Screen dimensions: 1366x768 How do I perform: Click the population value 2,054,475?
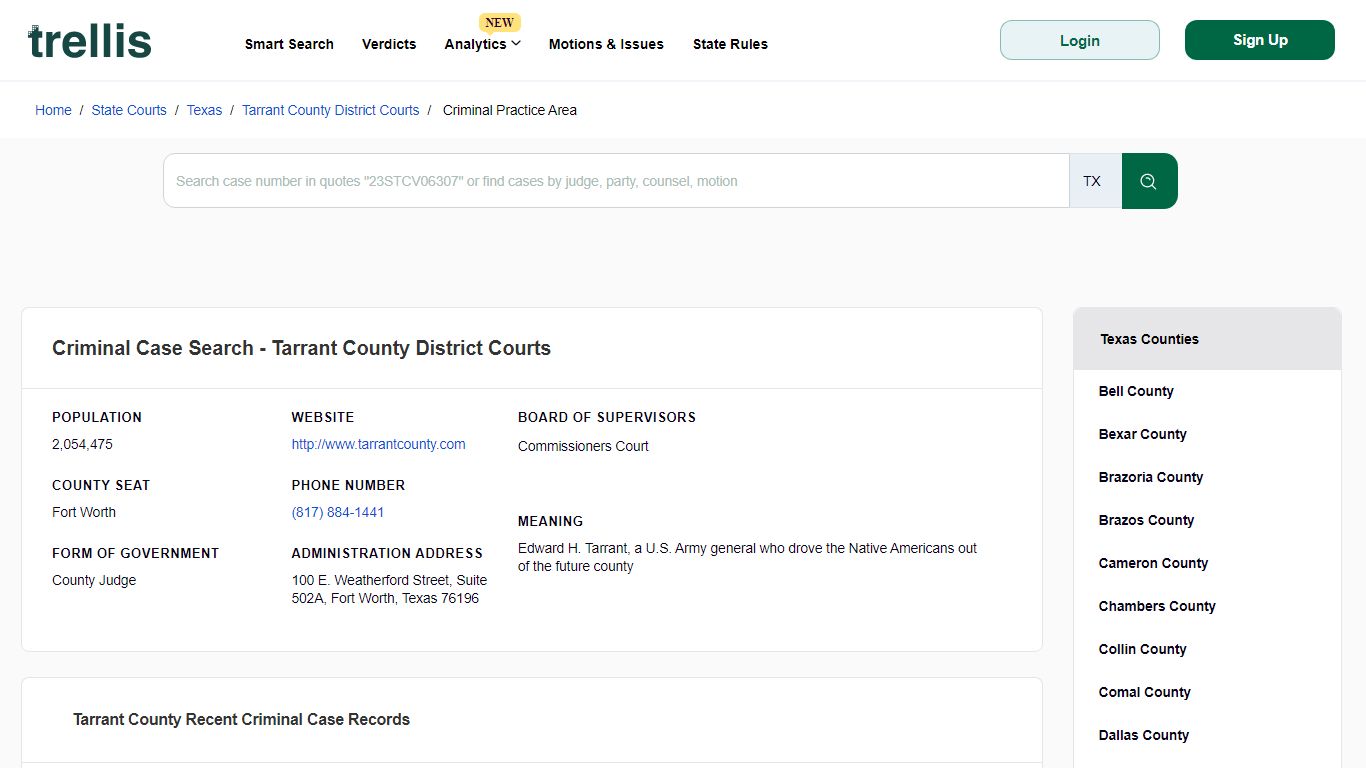tap(82, 444)
